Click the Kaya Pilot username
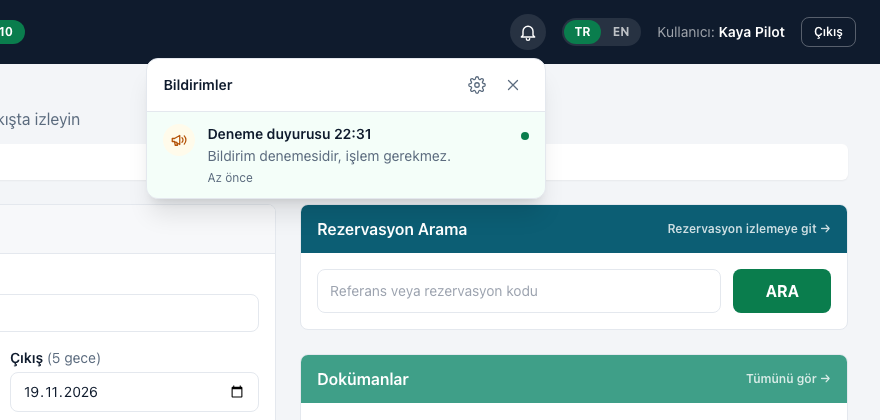 (x=751, y=32)
